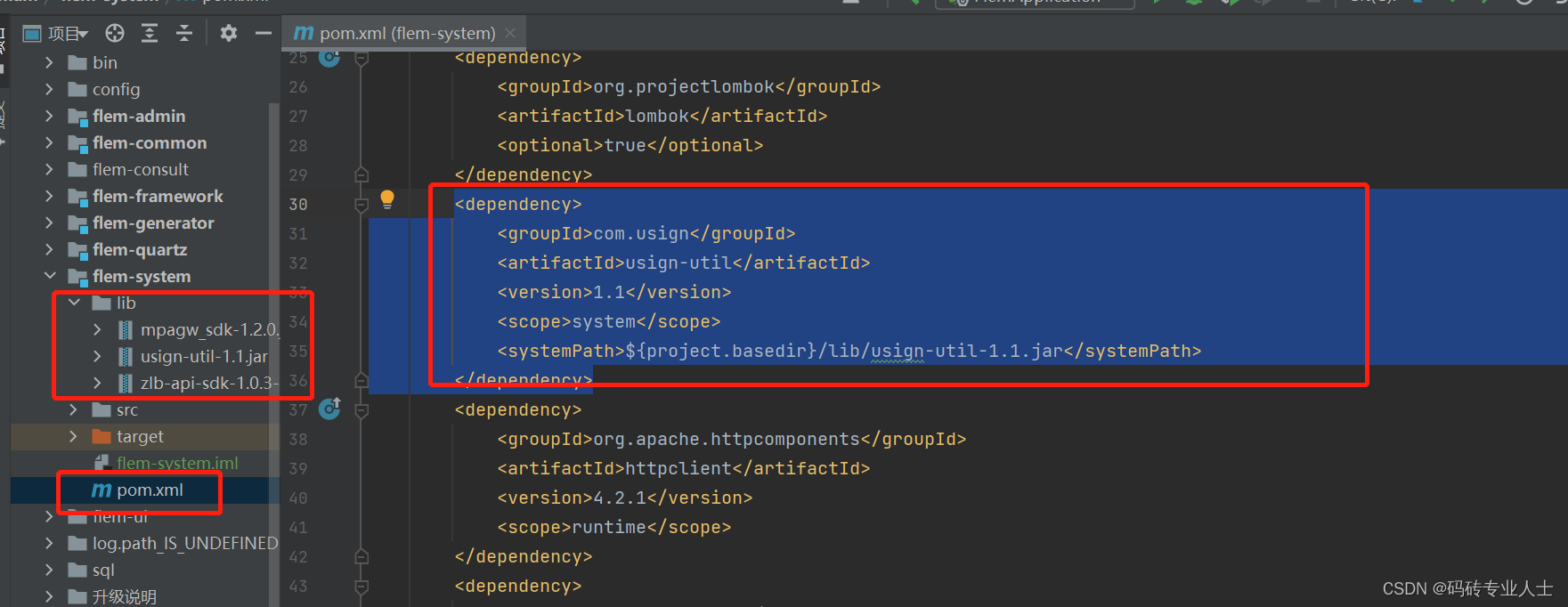Expand the usign-util-1.1.jar entry
The width and height of the screenshot is (1568, 607).
click(97, 357)
